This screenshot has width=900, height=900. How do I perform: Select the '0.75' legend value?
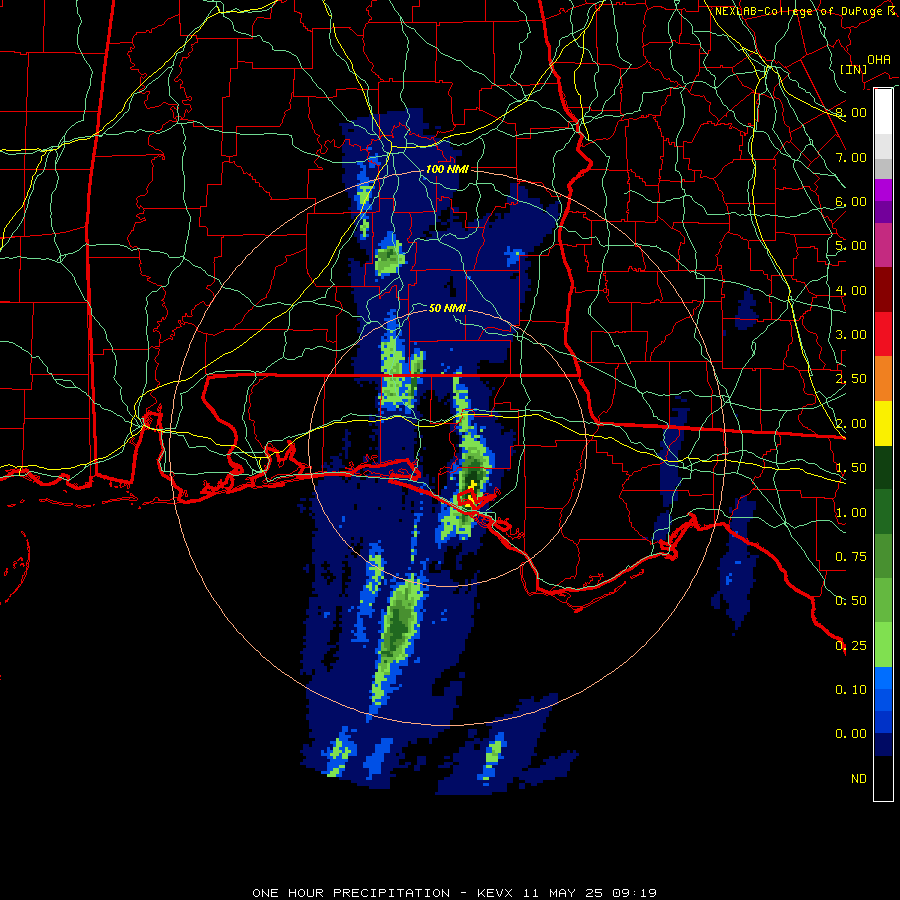(851, 557)
